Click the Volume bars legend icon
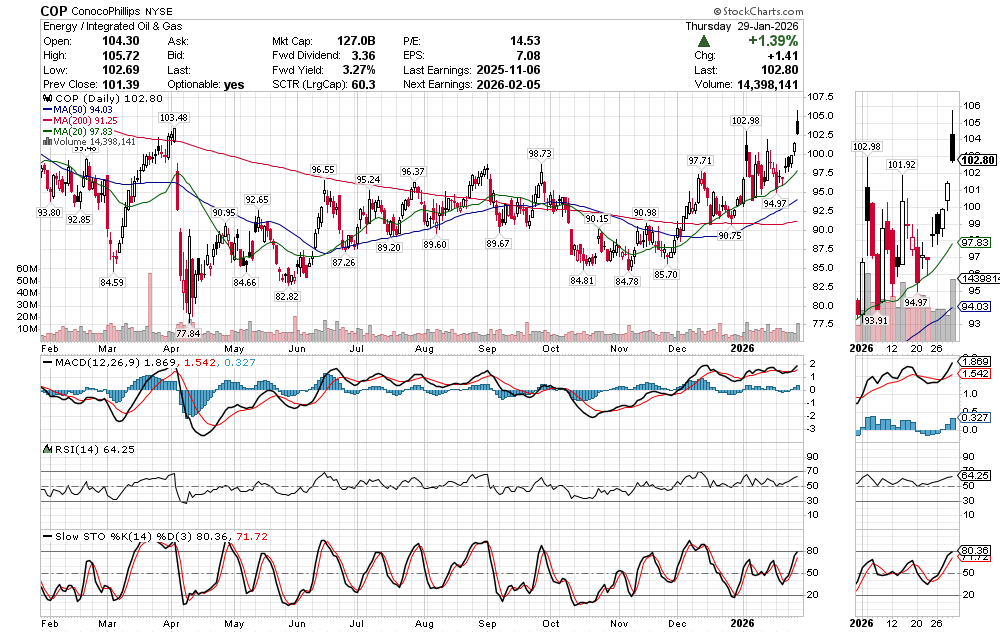 (x=45, y=142)
